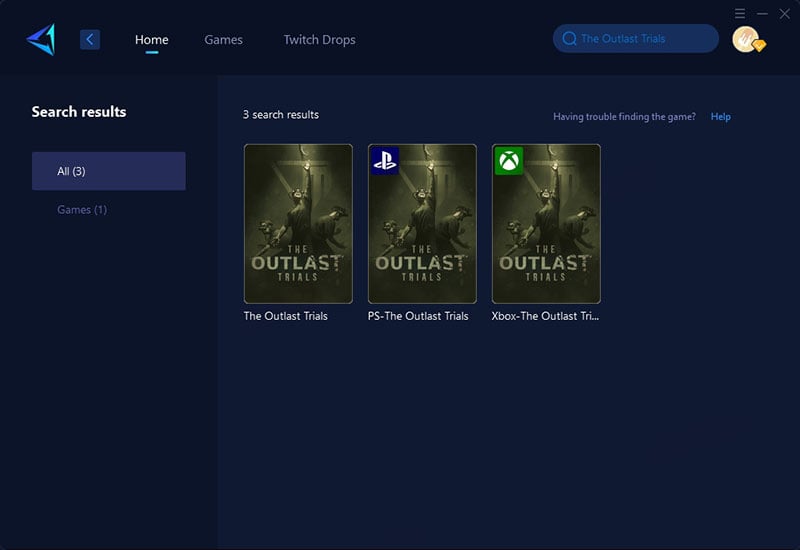Click the Having trouble finding the game text
The height and width of the screenshot is (550, 800).
(x=624, y=116)
